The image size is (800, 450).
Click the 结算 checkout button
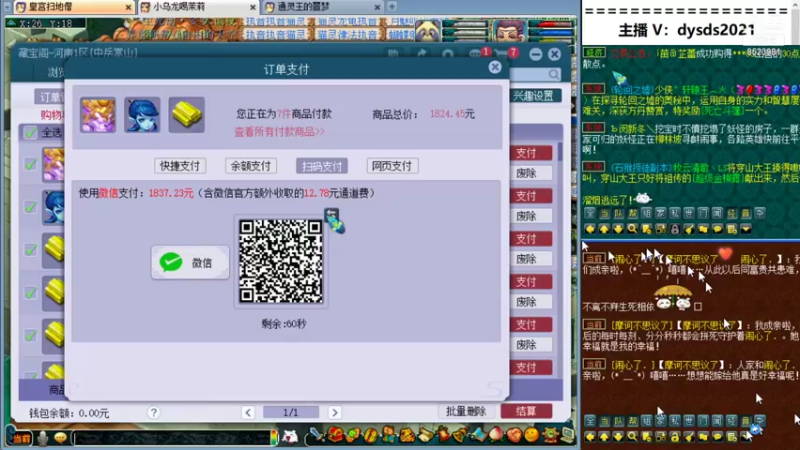click(x=526, y=411)
